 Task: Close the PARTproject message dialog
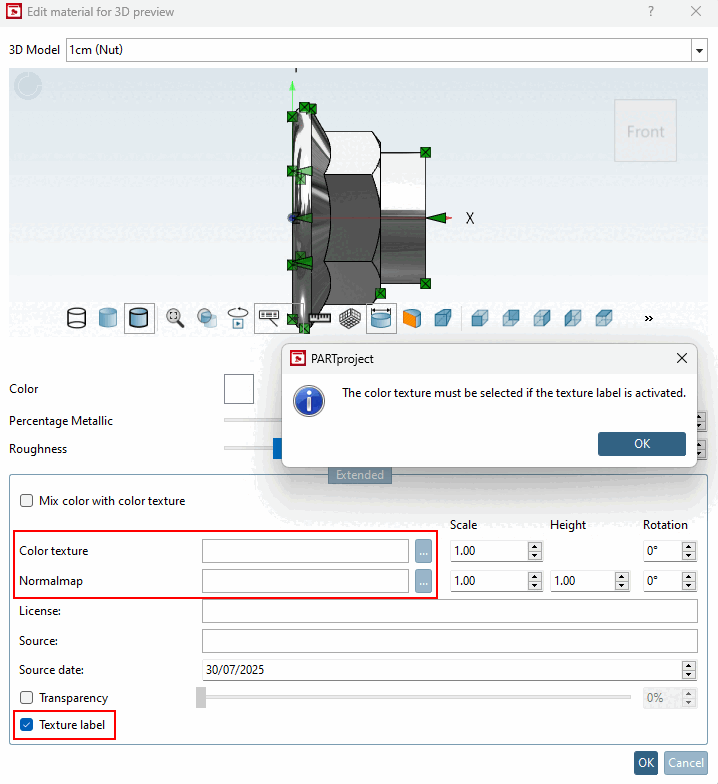[682, 358]
